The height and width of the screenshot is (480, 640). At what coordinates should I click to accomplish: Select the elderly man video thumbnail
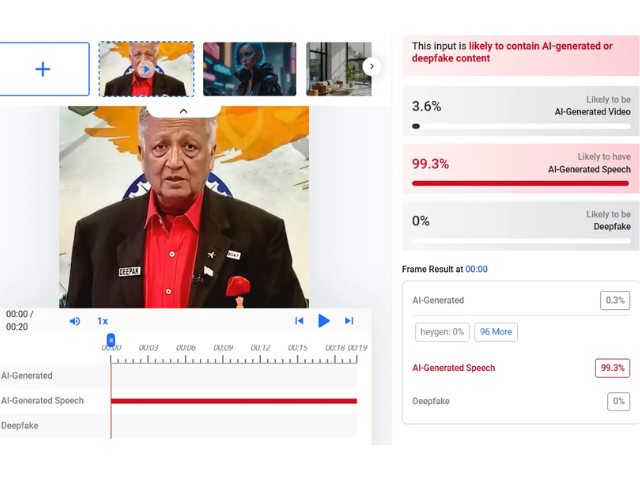tap(146, 69)
